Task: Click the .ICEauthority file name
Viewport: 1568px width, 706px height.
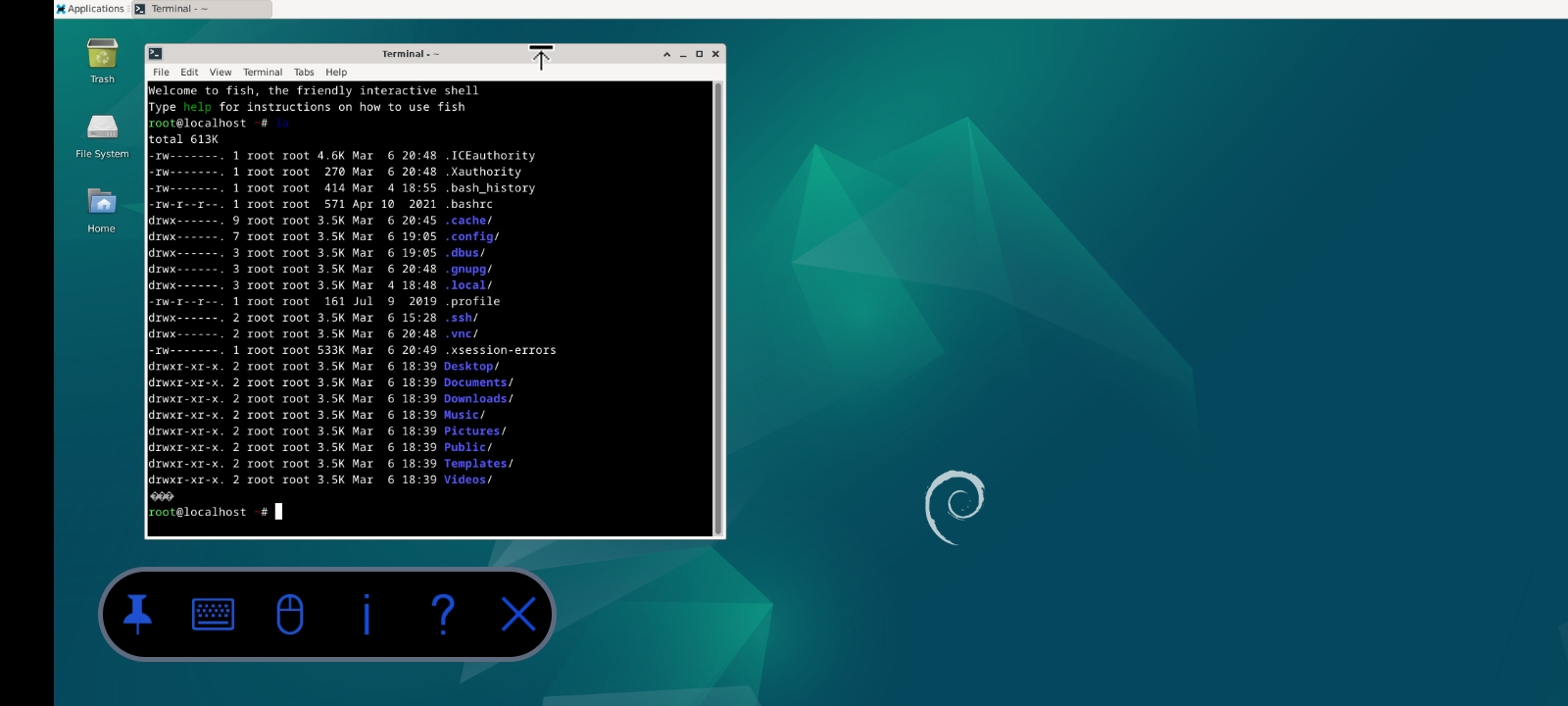Action: point(489,156)
